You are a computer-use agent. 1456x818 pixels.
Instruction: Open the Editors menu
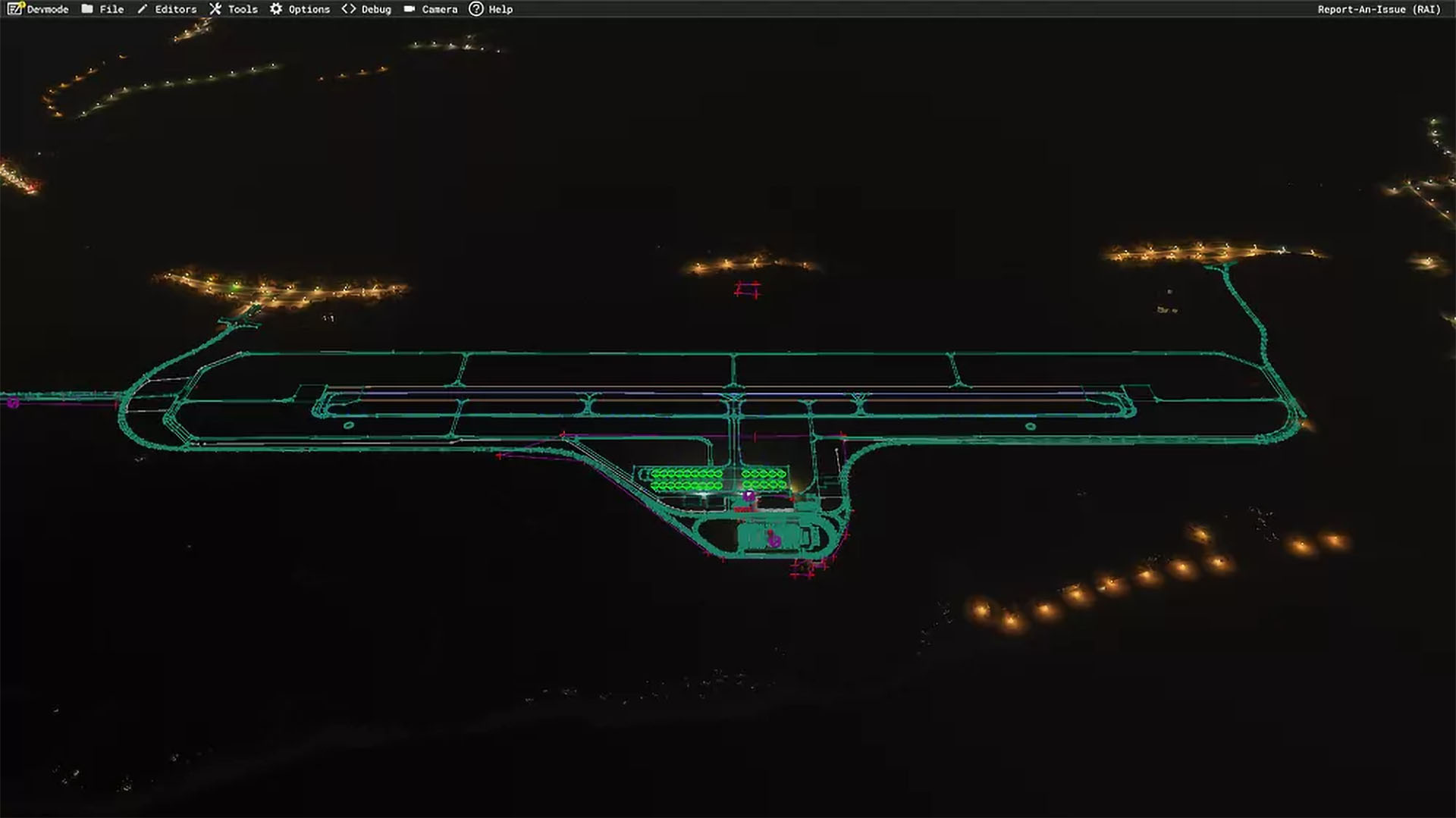175,9
